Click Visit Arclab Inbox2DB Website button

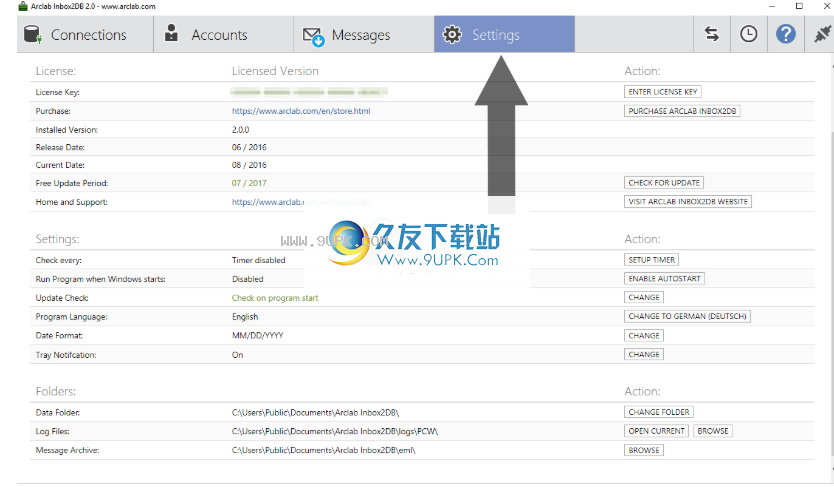tap(688, 201)
